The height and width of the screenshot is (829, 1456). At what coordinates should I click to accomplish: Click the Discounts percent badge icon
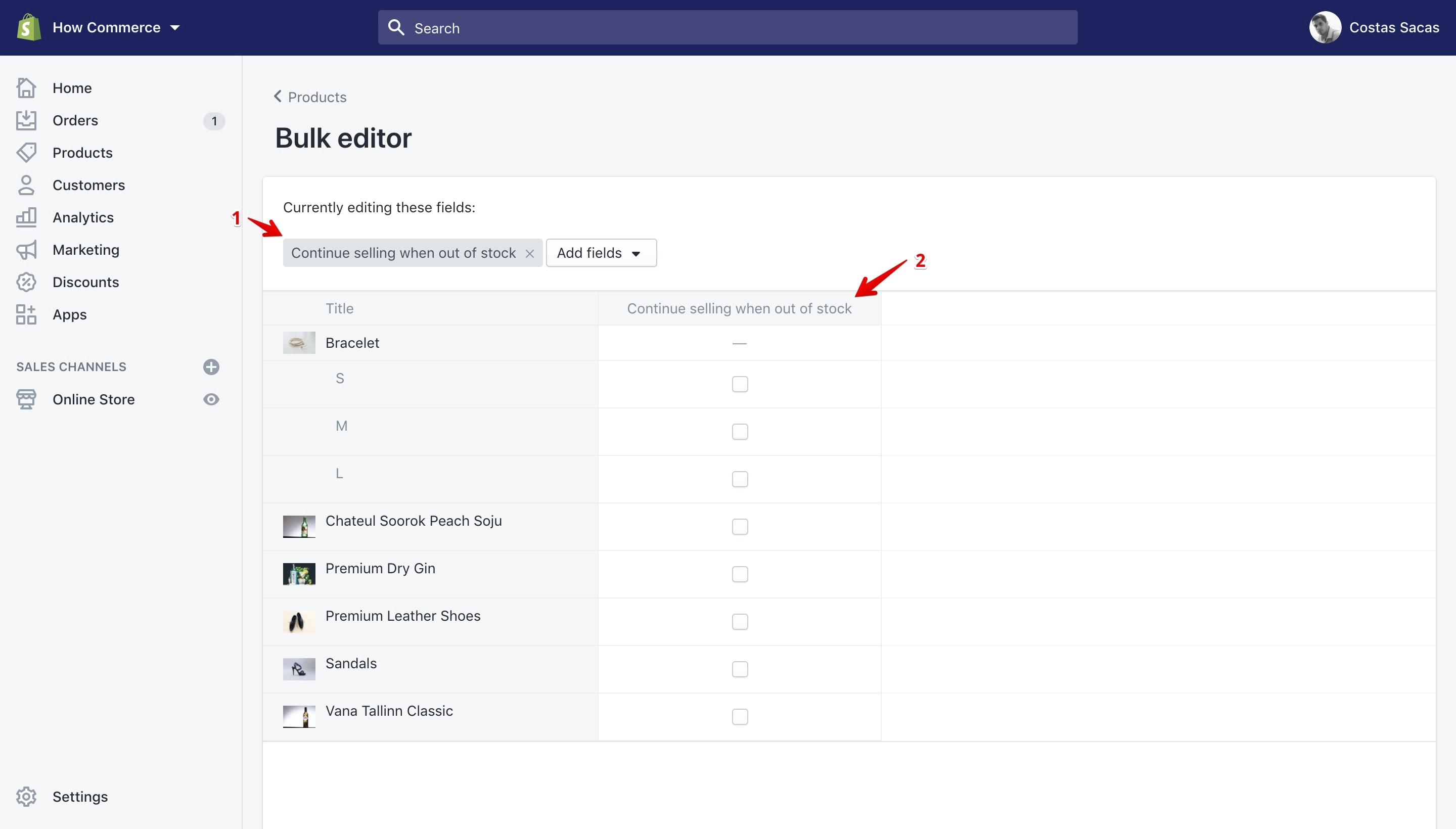pyautogui.click(x=26, y=282)
